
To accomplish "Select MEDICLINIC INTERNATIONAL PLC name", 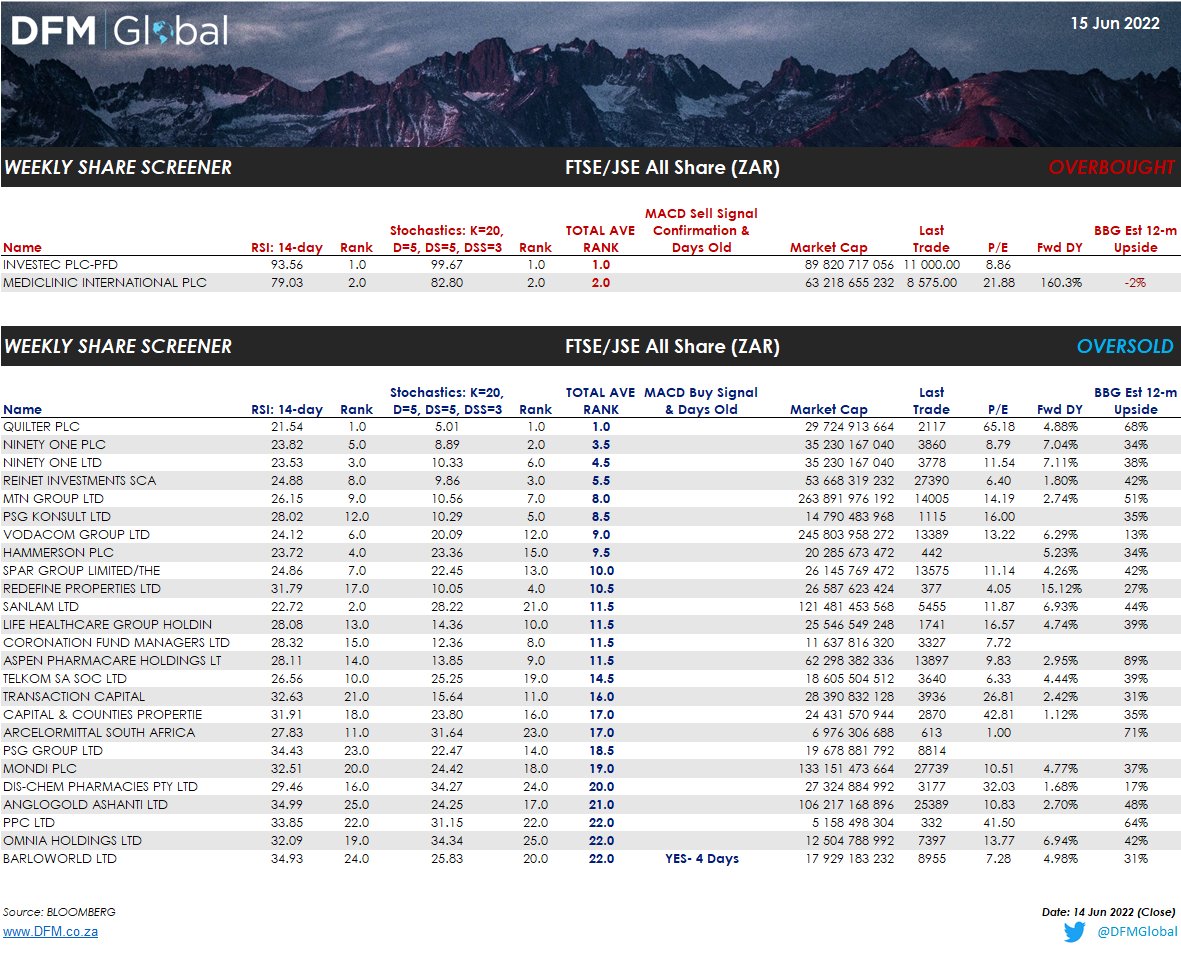I will coord(105,283).
